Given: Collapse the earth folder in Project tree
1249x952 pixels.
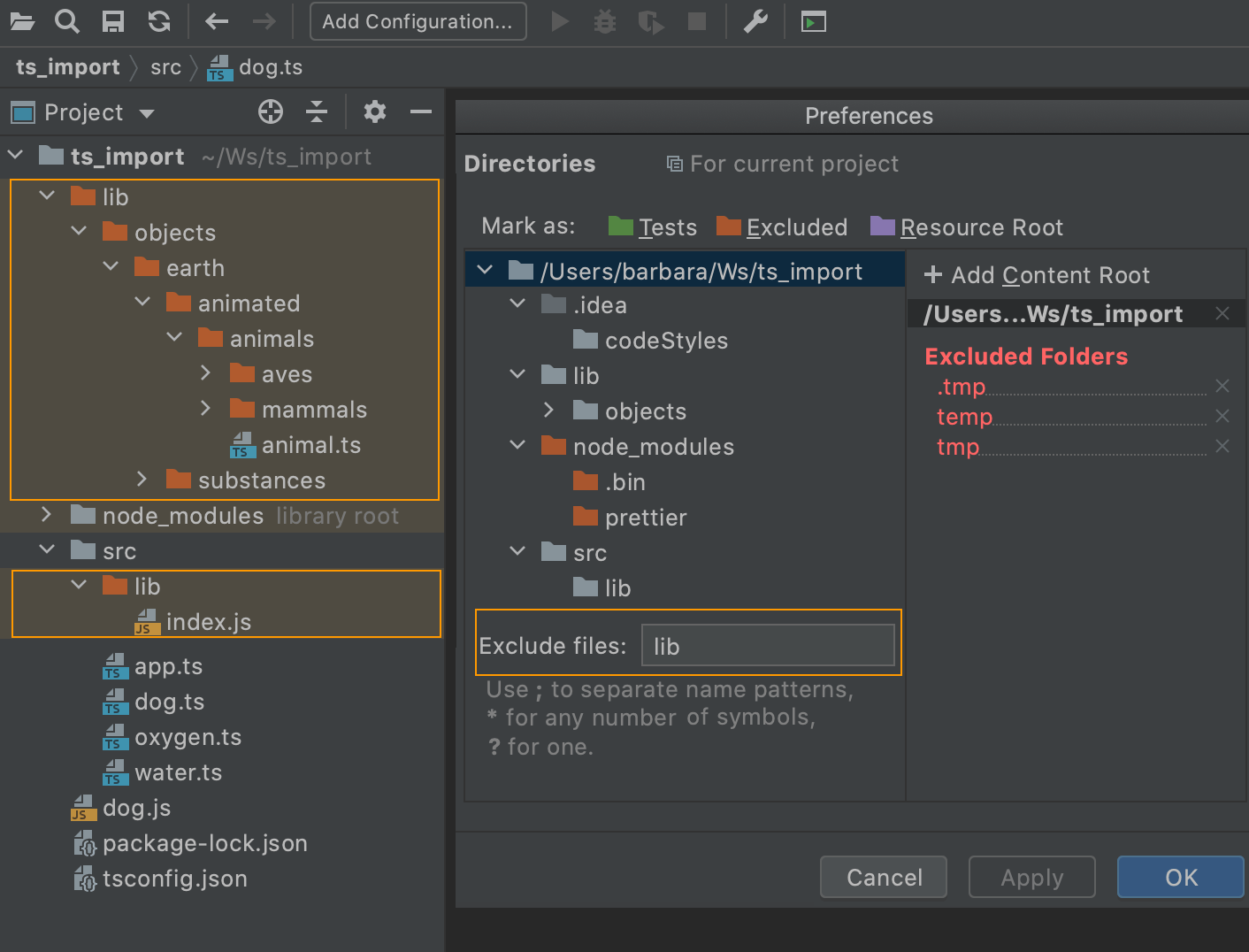Looking at the screenshot, I should click(x=111, y=266).
